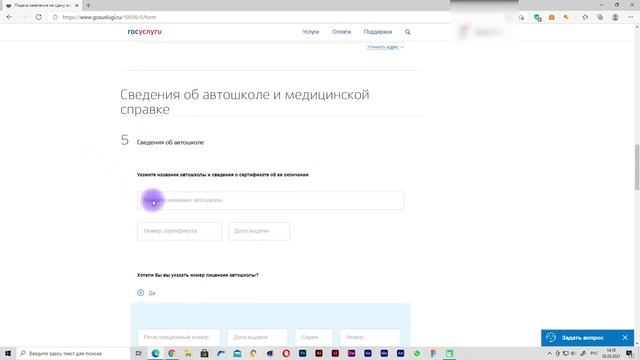Image resolution: width=640 pixels, height=360 pixels.
Task: Open Figma from the taskbar
Action: [433, 353]
